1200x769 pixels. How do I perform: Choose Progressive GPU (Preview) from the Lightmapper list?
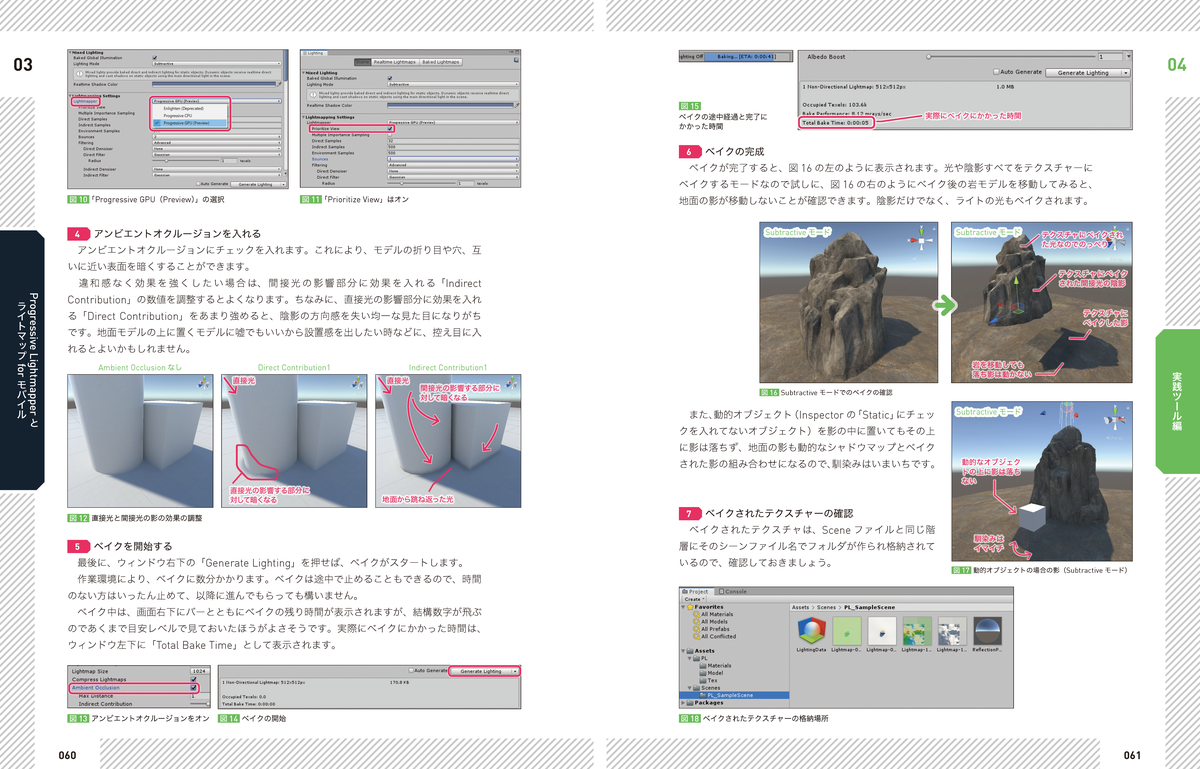tap(189, 123)
